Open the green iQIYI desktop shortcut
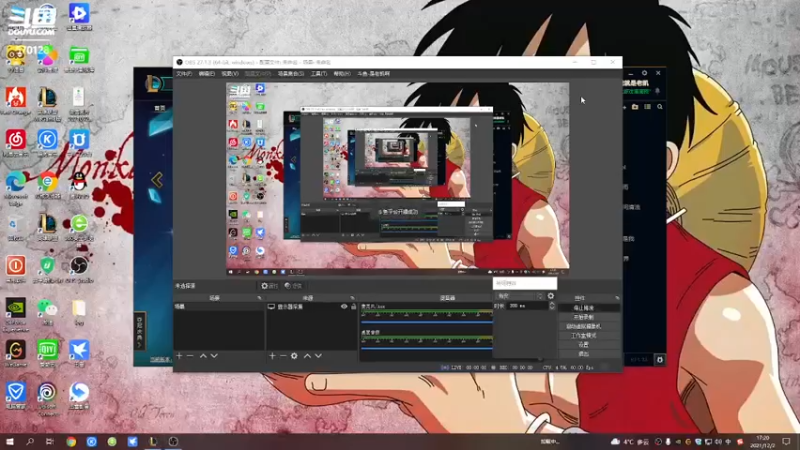This screenshot has width=800, height=450. [47, 350]
